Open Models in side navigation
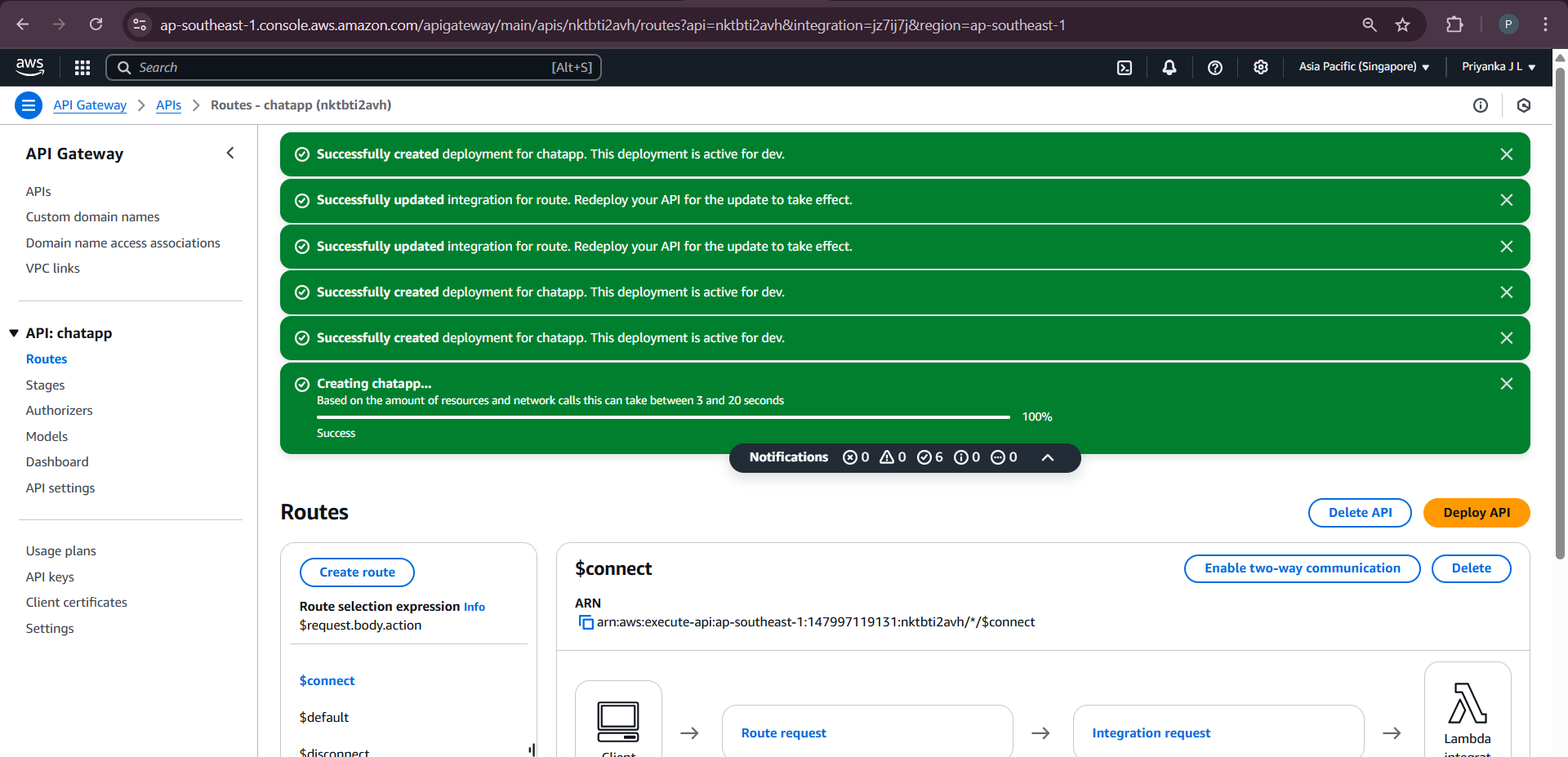 pyautogui.click(x=47, y=436)
